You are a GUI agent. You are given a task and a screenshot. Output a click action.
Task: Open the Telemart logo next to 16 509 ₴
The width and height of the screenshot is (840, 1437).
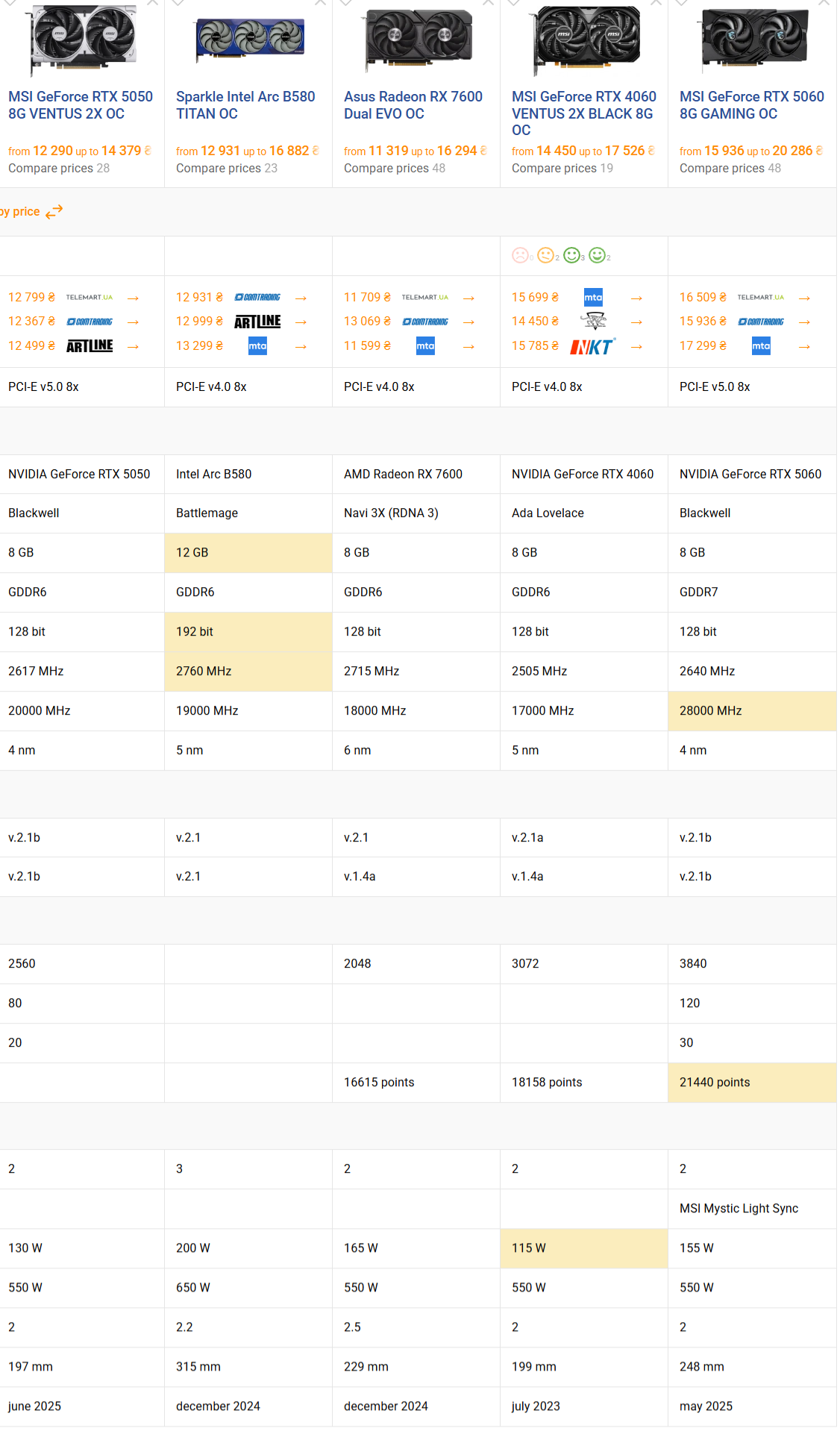(x=761, y=298)
